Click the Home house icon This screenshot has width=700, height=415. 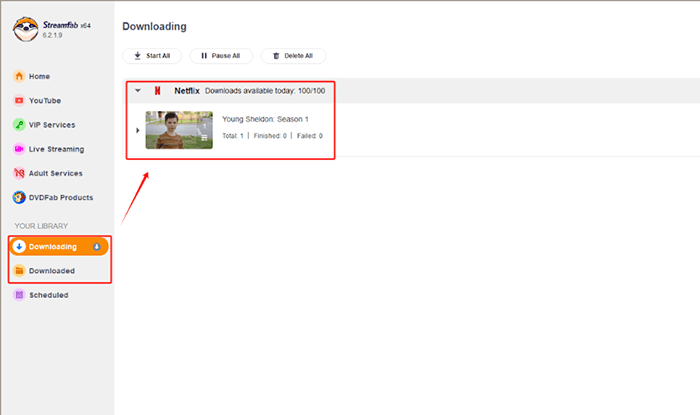pyautogui.click(x=19, y=76)
